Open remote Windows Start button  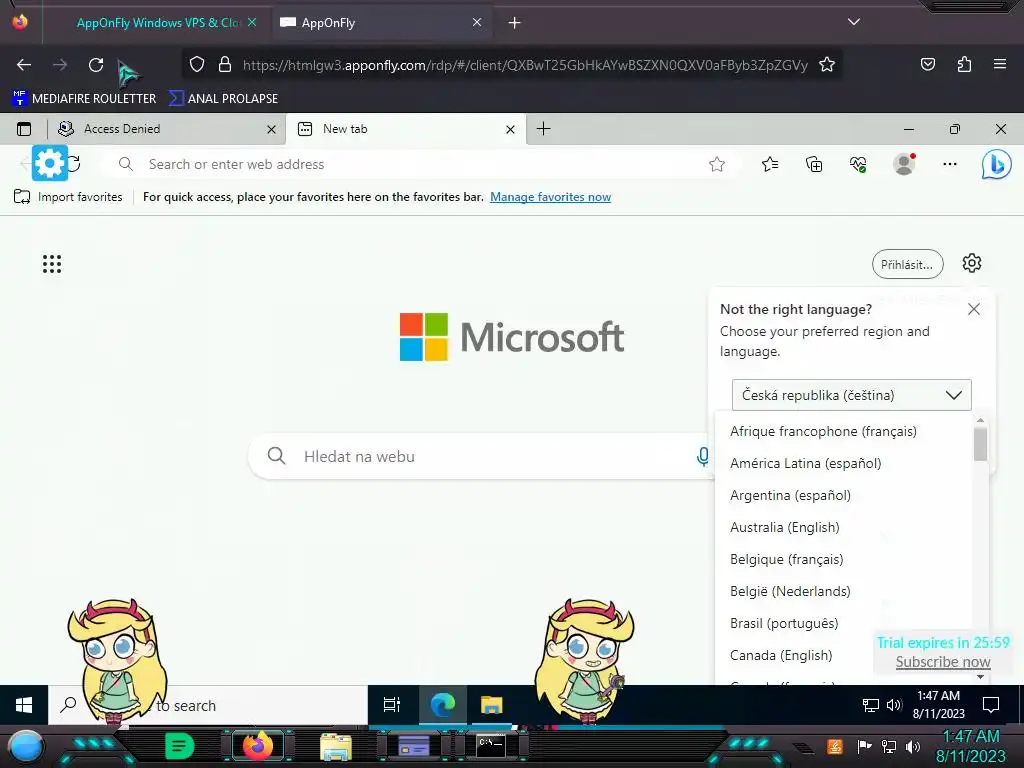(x=24, y=705)
